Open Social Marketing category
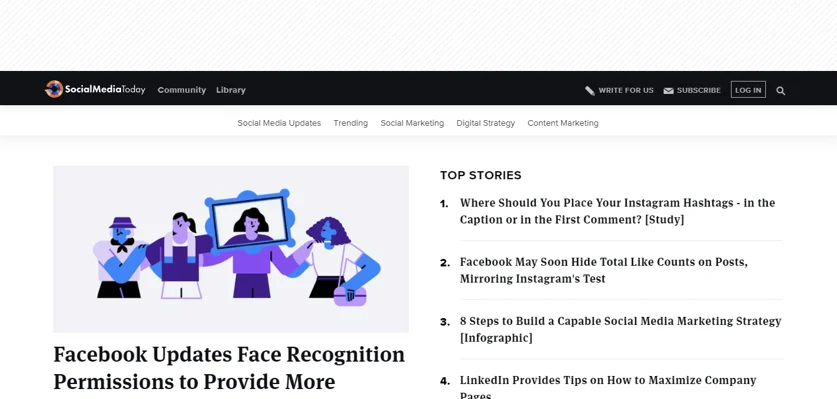This screenshot has width=837, height=399. tap(412, 123)
